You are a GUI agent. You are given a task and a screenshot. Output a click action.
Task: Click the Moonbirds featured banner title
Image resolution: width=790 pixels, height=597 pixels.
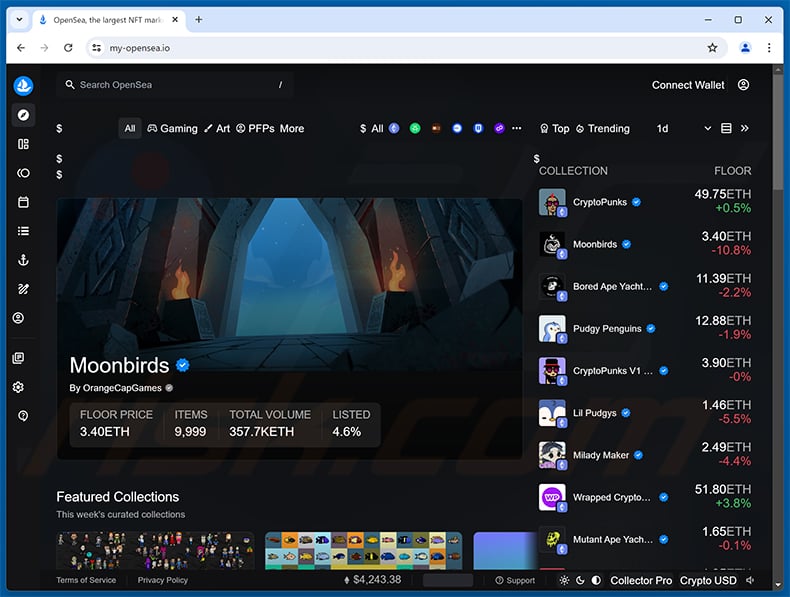pyautogui.click(x=119, y=365)
